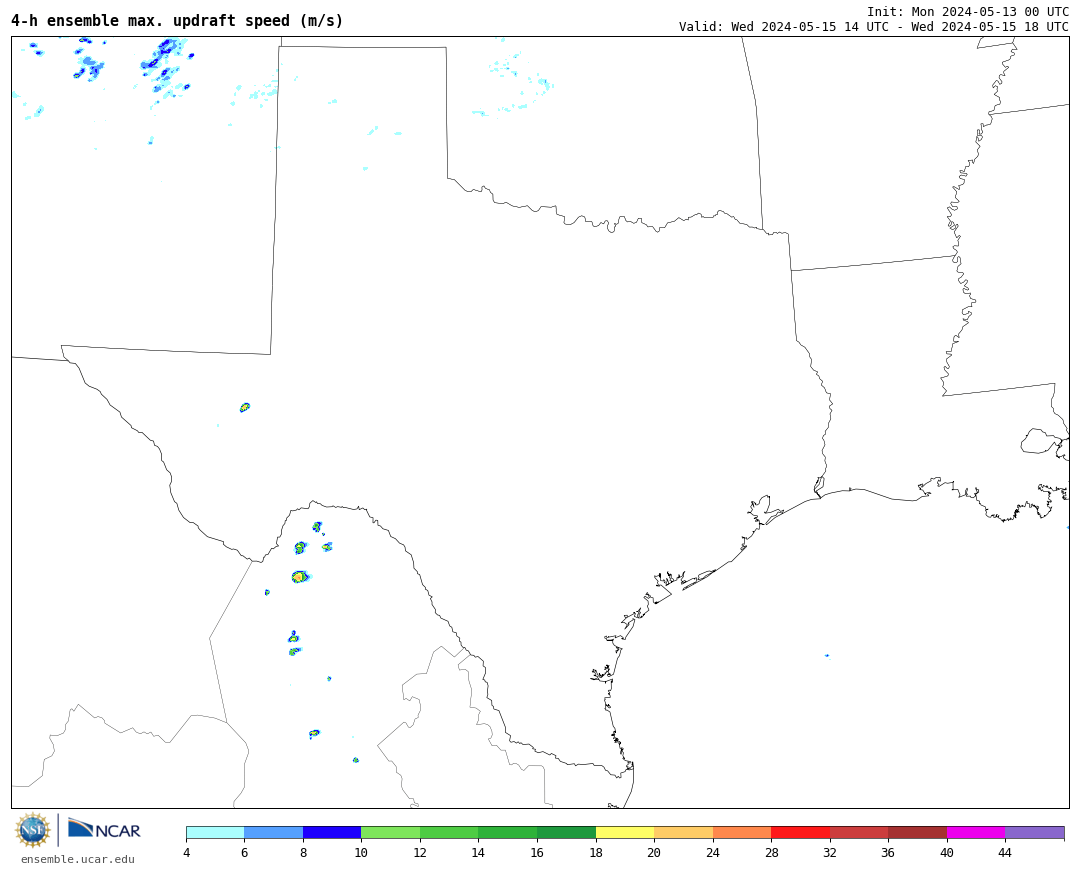
Task: Click the red 32-36 color swatch
Action: pyautogui.click(x=859, y=832)
